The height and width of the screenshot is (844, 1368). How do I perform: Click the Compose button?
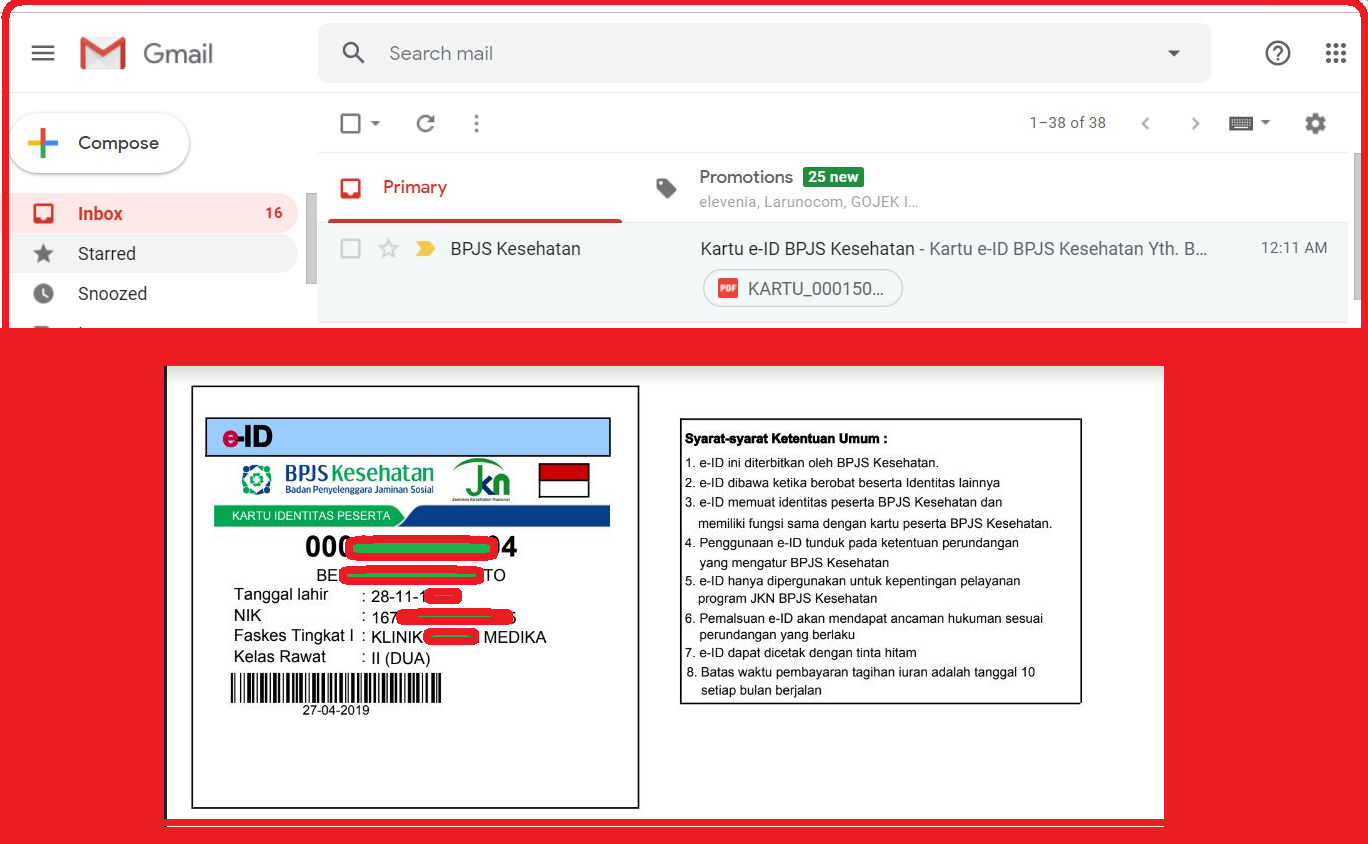pos(99,143)
